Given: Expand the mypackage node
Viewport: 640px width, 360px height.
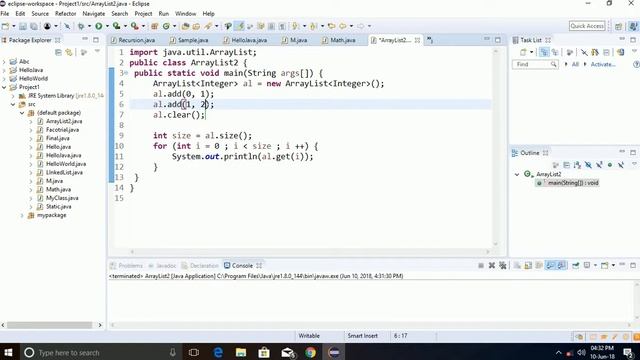Looking at the screenshot, I should (22, 215).
